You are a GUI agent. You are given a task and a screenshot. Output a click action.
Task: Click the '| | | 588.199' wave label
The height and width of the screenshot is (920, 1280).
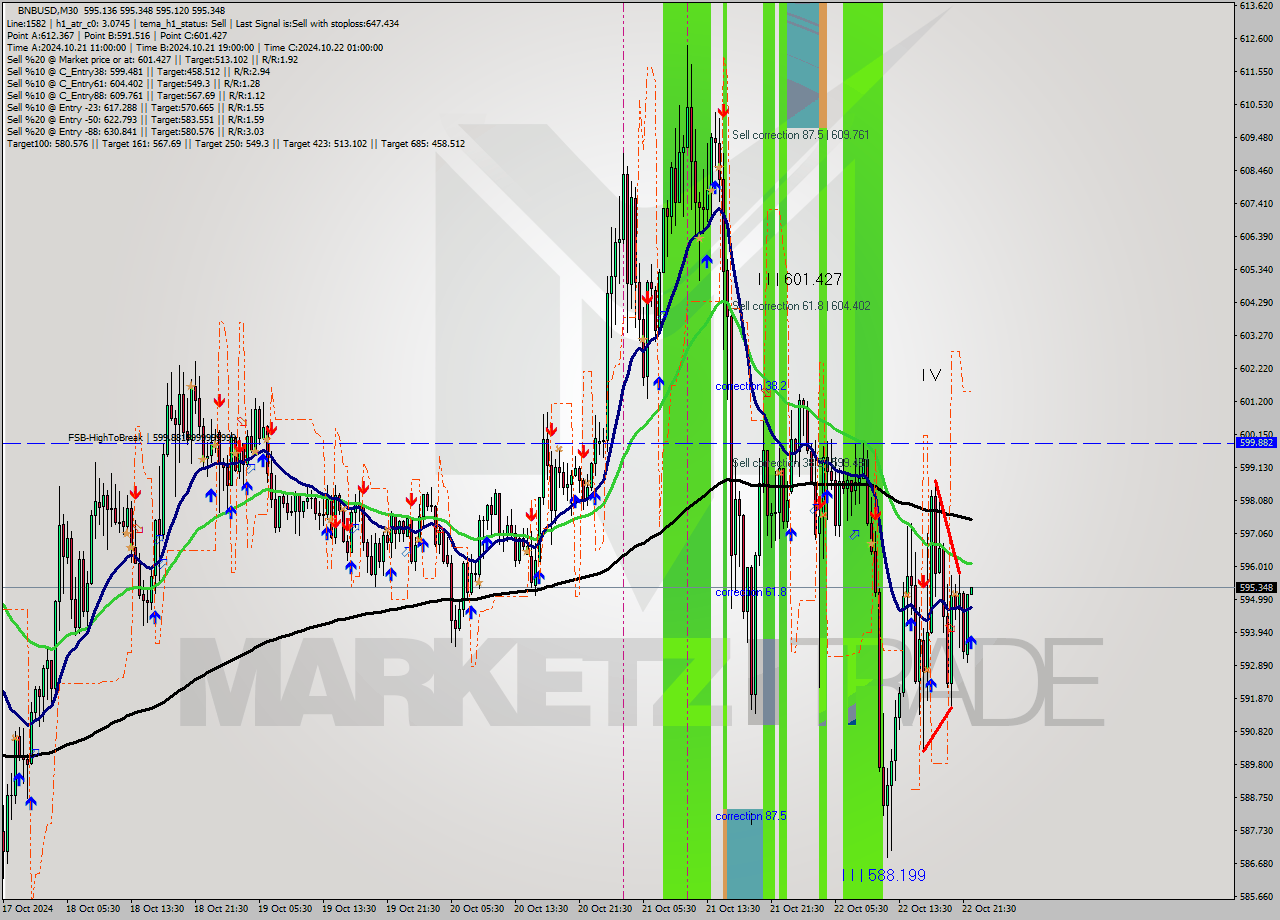pyautogui.click(x=883, y=875)
